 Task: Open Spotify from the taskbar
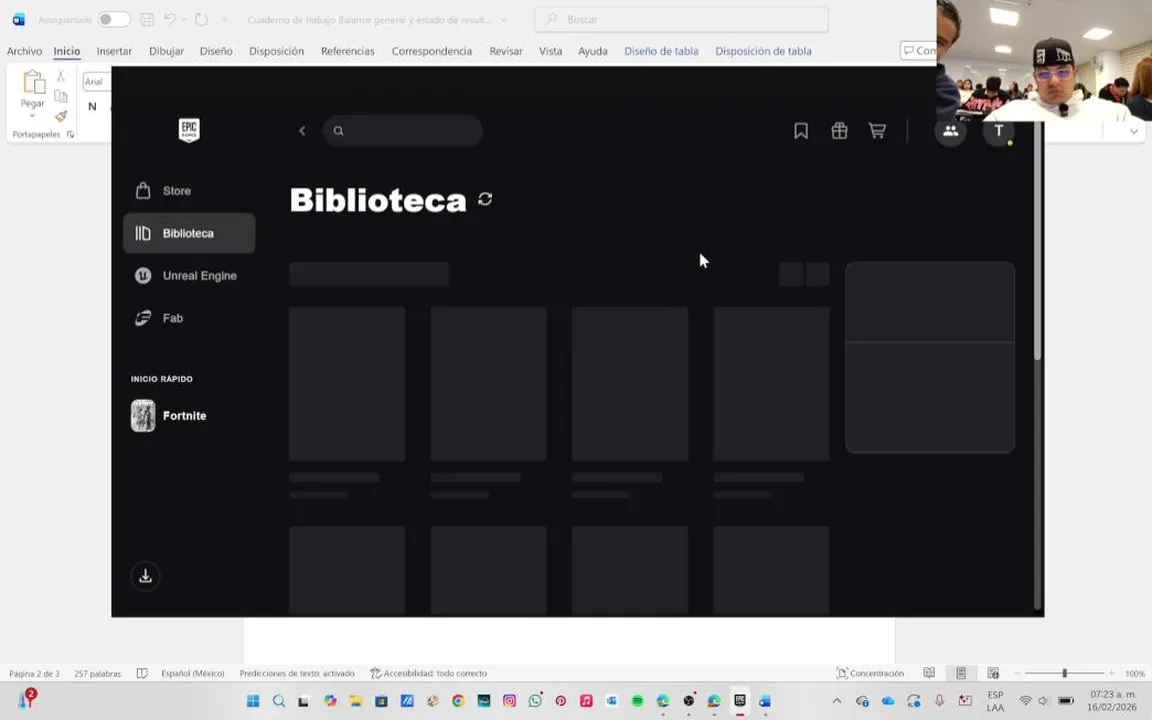637,701
